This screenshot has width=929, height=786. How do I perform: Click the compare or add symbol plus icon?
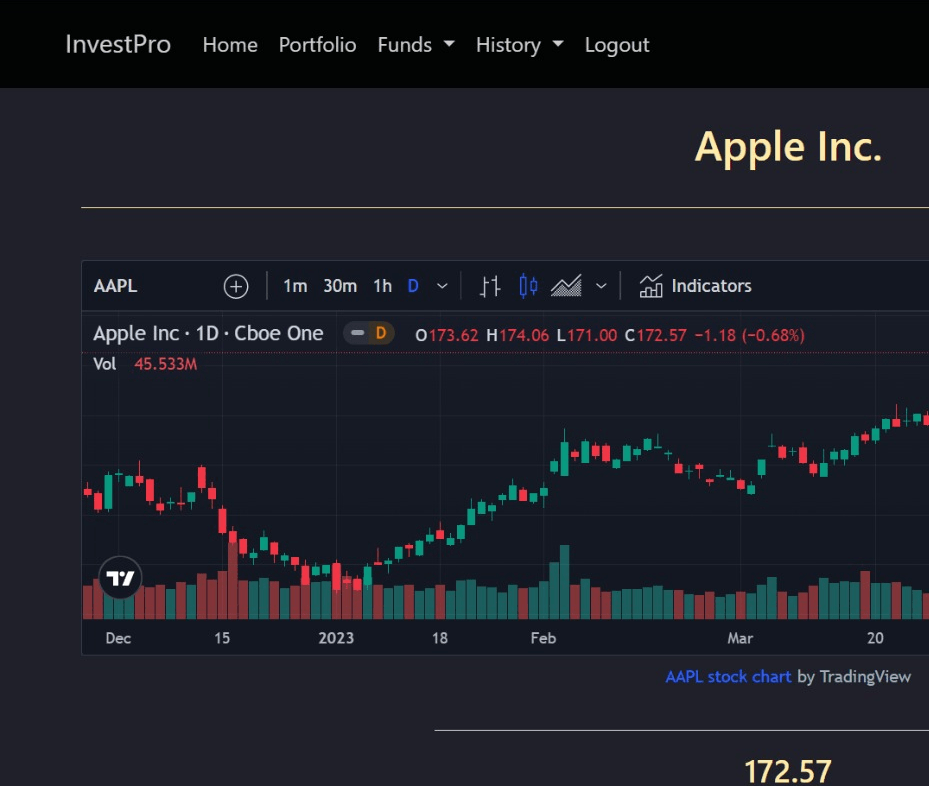point(236,287)
